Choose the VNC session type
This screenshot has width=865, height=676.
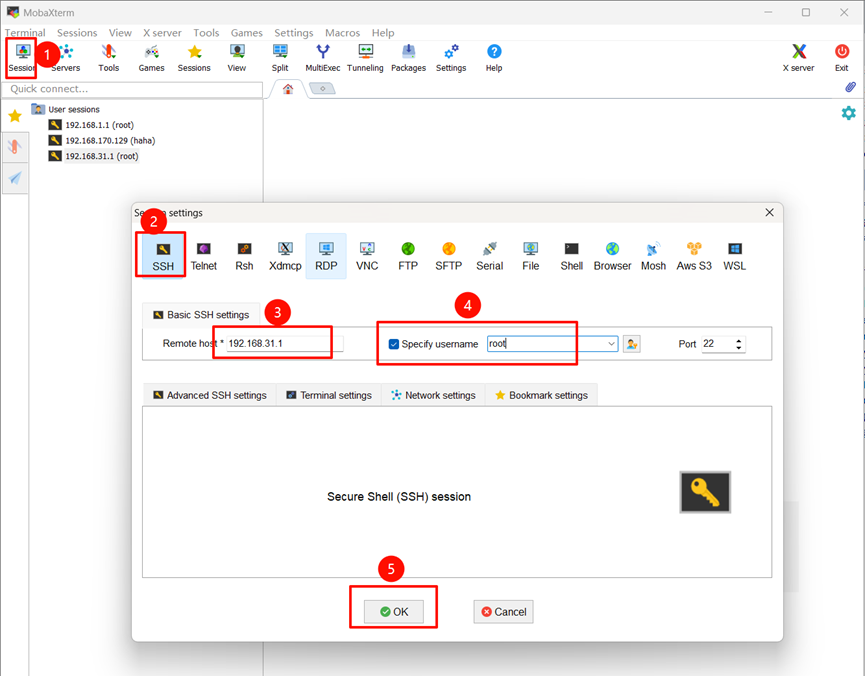(x=367, y=255)
